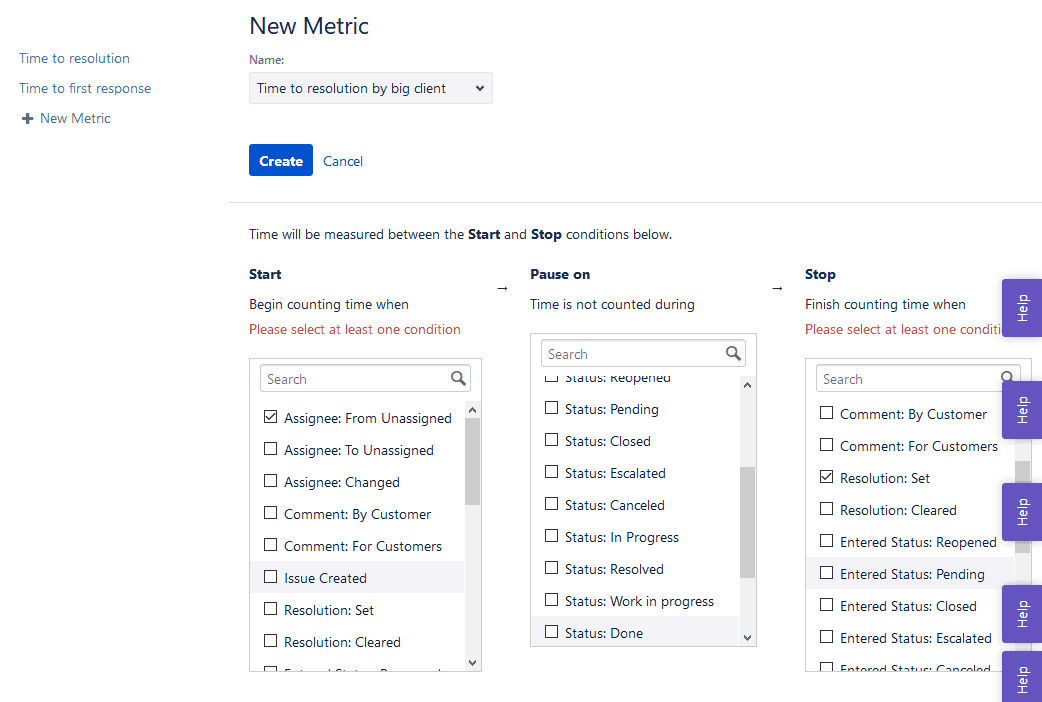
Task: Click the Start list search magnifier icon
Action: (458, 379)
